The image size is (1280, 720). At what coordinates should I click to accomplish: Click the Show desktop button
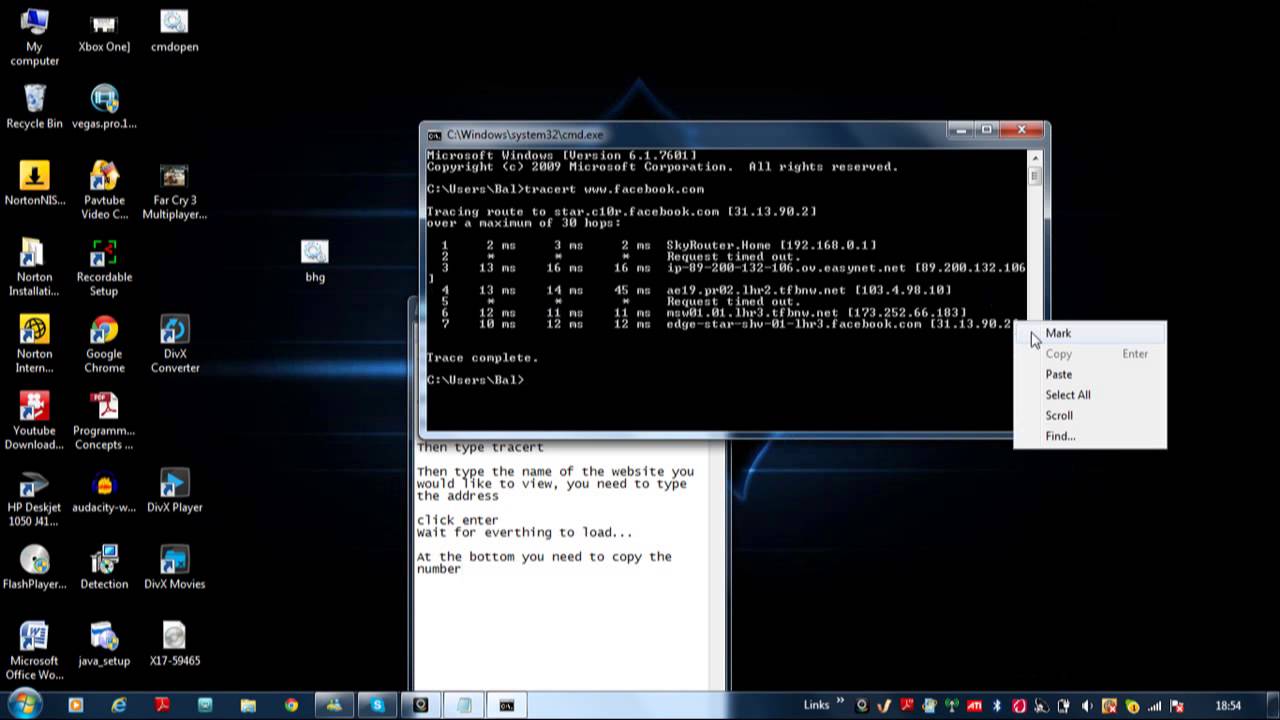[x=1272, y=705]
